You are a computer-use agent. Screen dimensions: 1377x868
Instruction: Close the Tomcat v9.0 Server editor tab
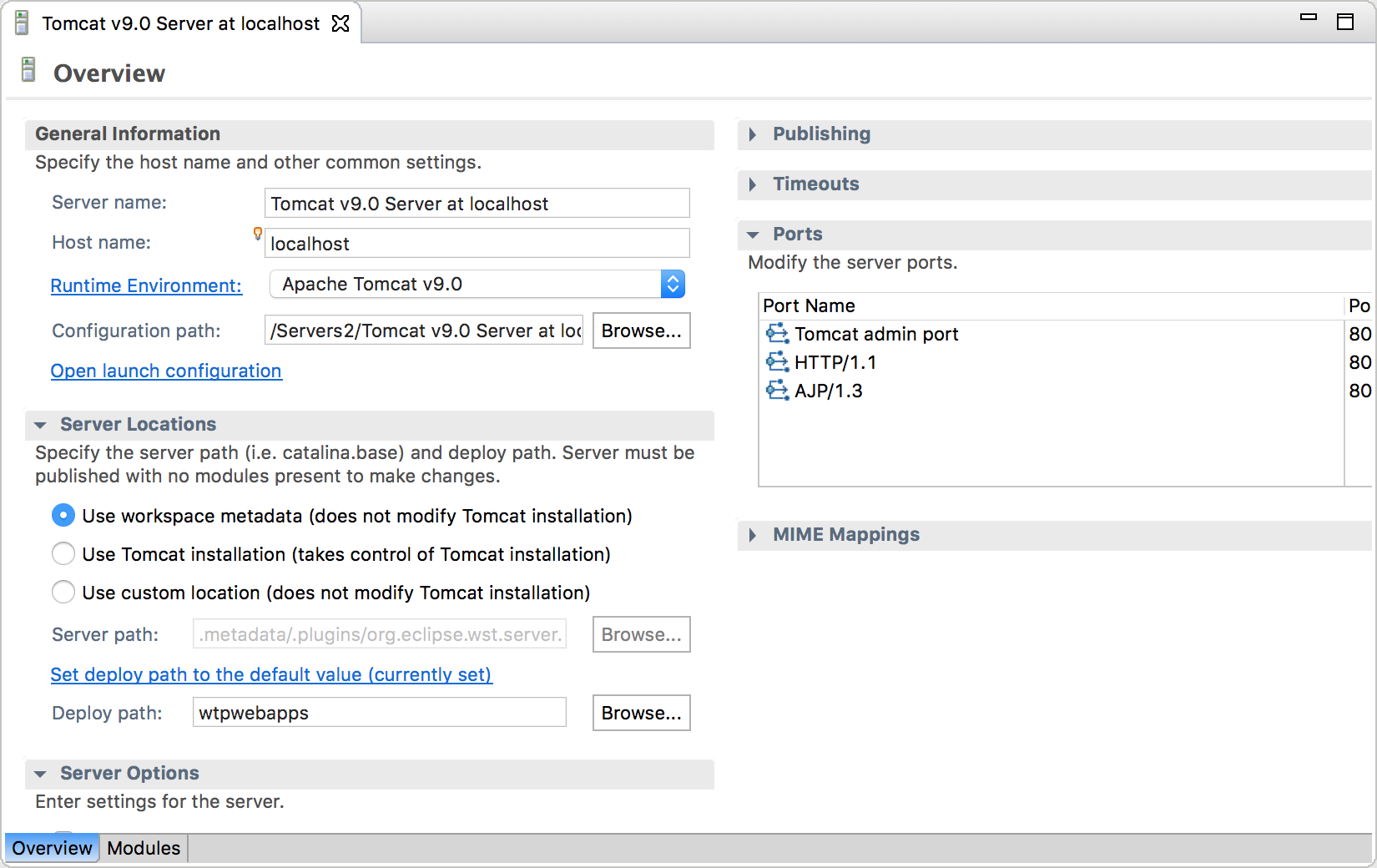coord(340,23)
